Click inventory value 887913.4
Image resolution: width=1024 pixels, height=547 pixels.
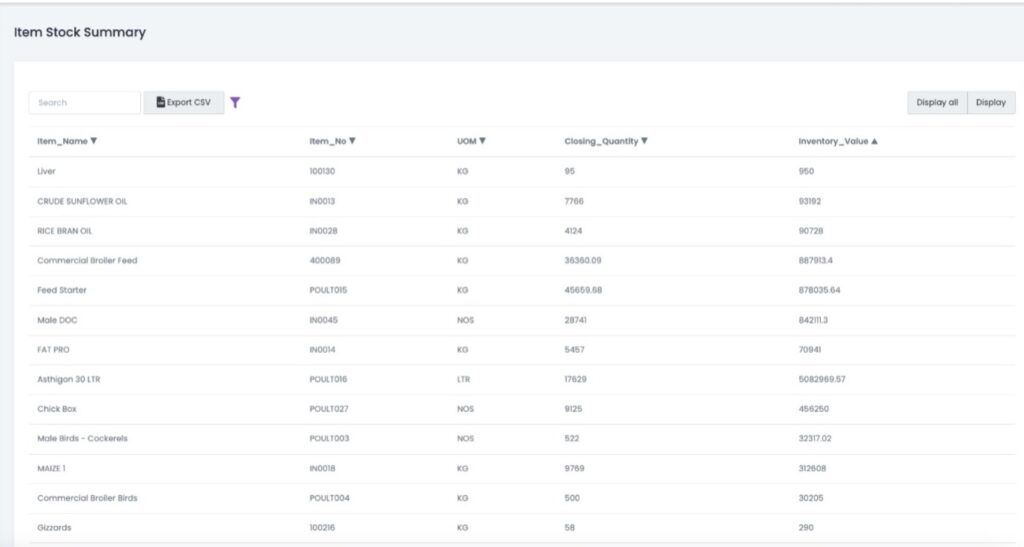click(816, 260)
